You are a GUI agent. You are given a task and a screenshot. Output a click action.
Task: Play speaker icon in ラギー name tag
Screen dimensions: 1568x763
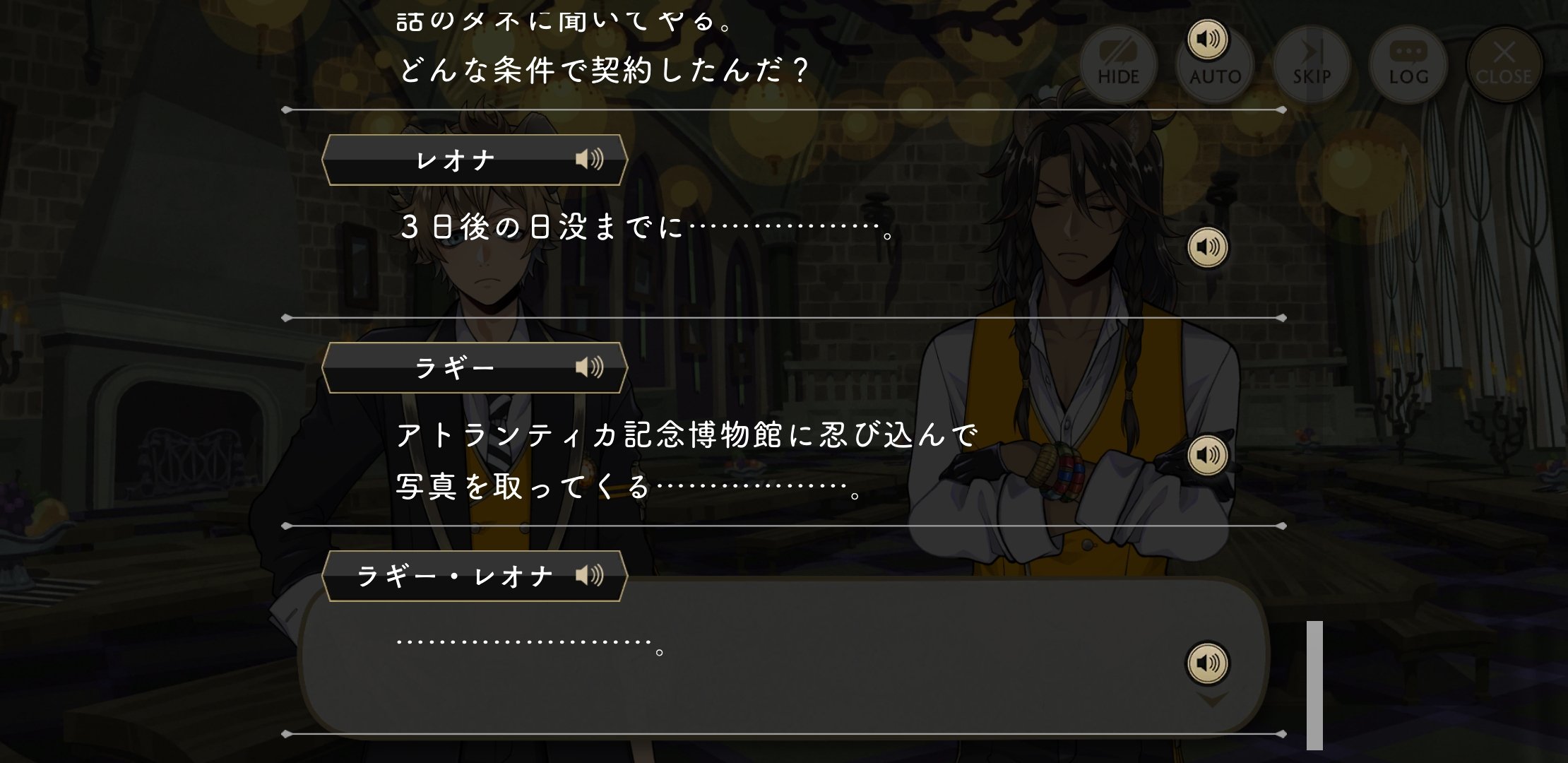coord(589,367)
